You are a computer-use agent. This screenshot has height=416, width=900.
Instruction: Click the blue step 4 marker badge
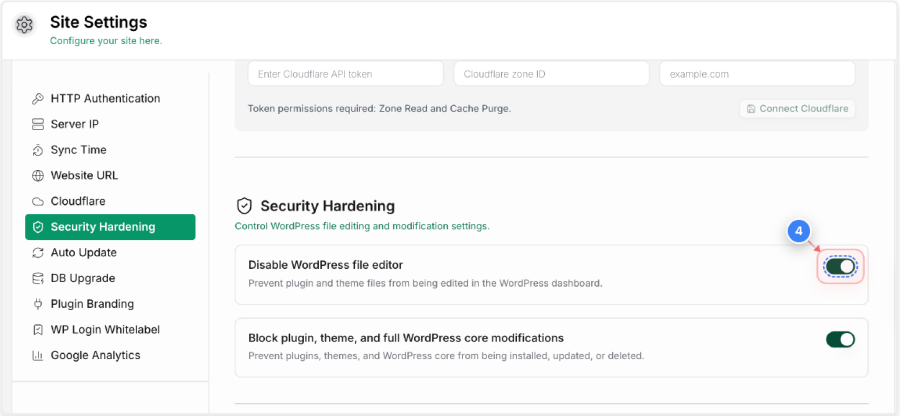(x=798, y=232)
